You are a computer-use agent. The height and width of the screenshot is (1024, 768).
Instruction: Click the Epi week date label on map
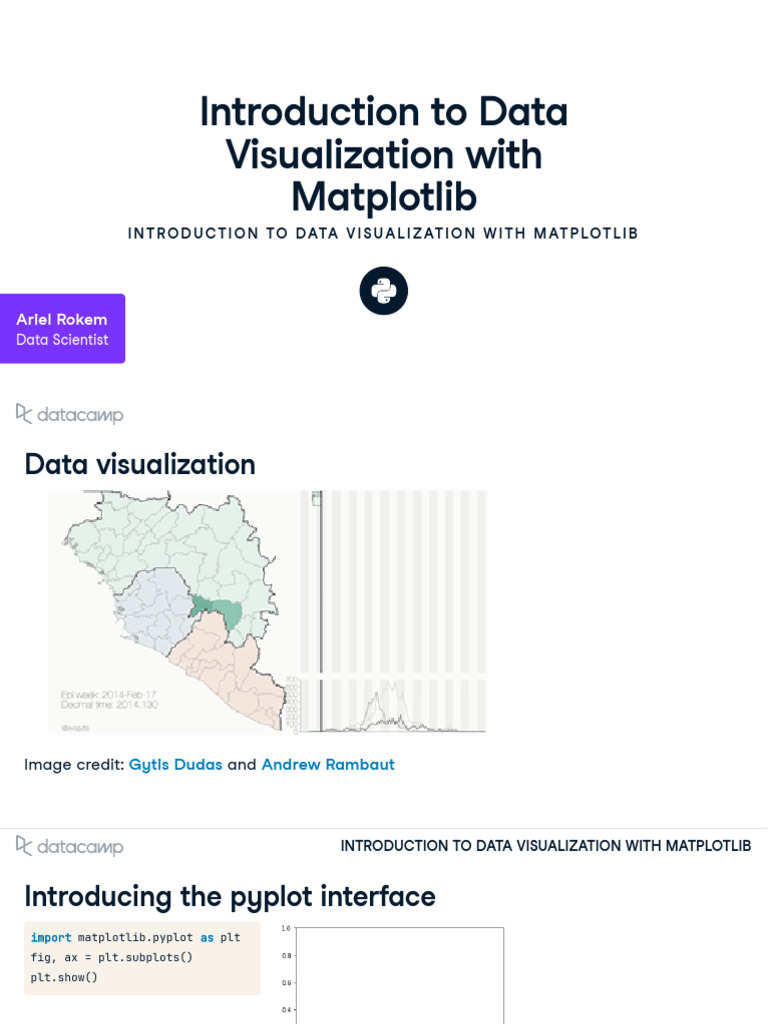(x=110, y=692)
